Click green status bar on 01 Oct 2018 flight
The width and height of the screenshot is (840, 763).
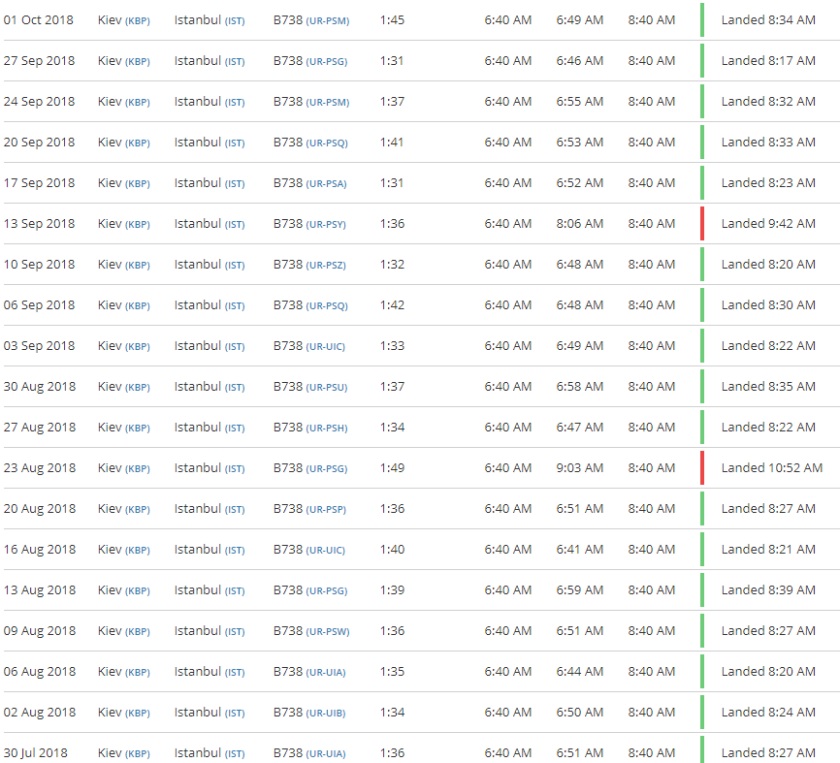point(702,20)
